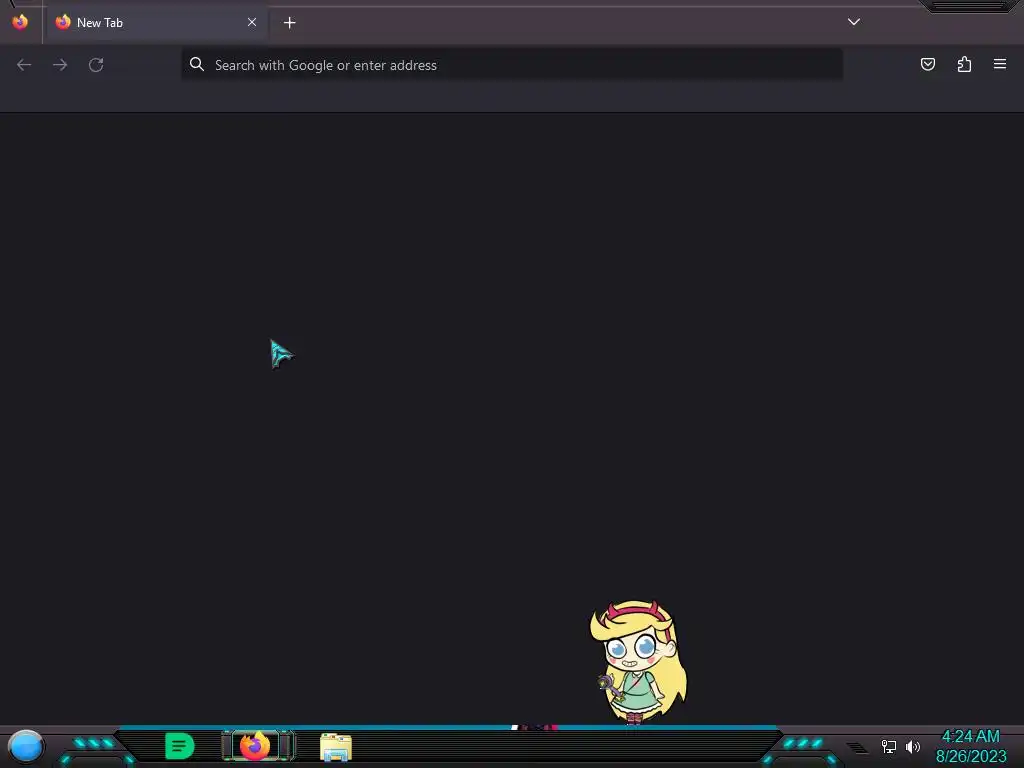This screenshot has height=768, width=1024.
Task: Open Firefox View pinned icon
Action: coord(20,22)
